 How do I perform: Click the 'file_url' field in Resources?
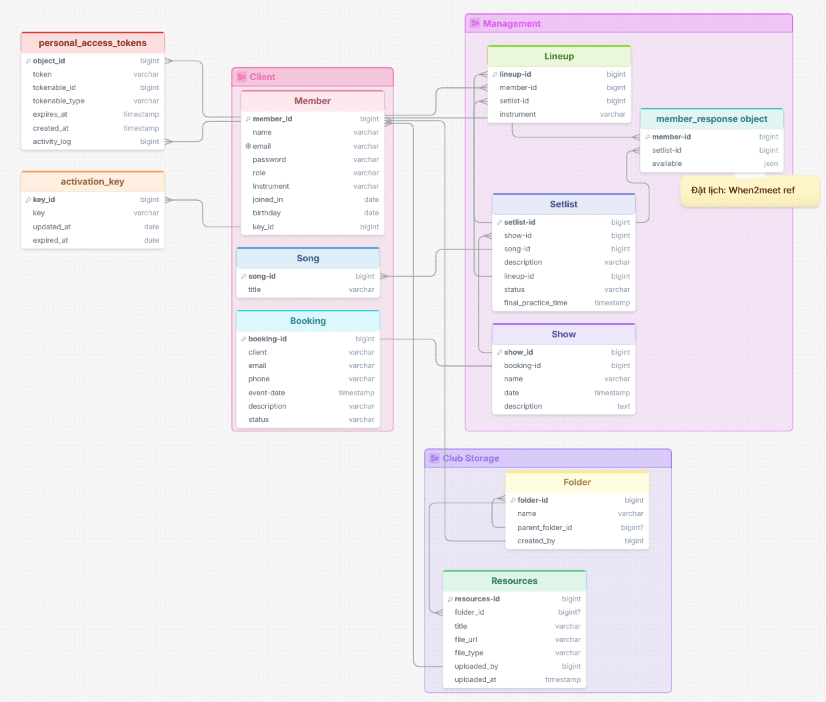pos(514,640)
